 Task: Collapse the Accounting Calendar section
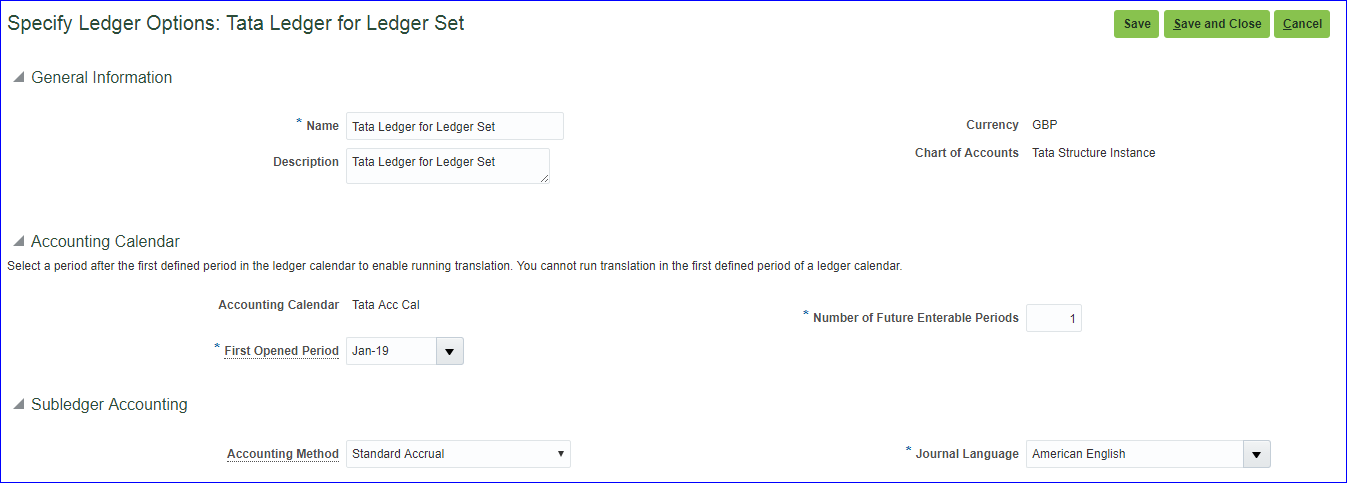pos(18,242)
